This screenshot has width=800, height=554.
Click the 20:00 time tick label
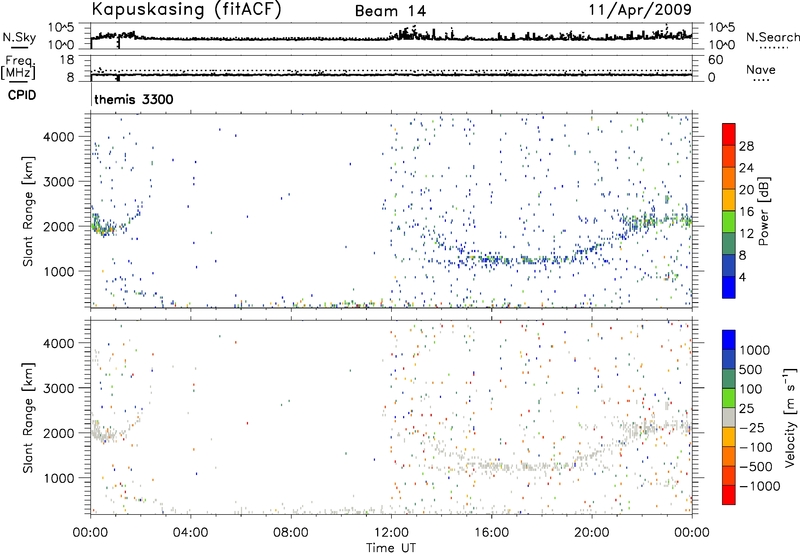click(591, 533)
